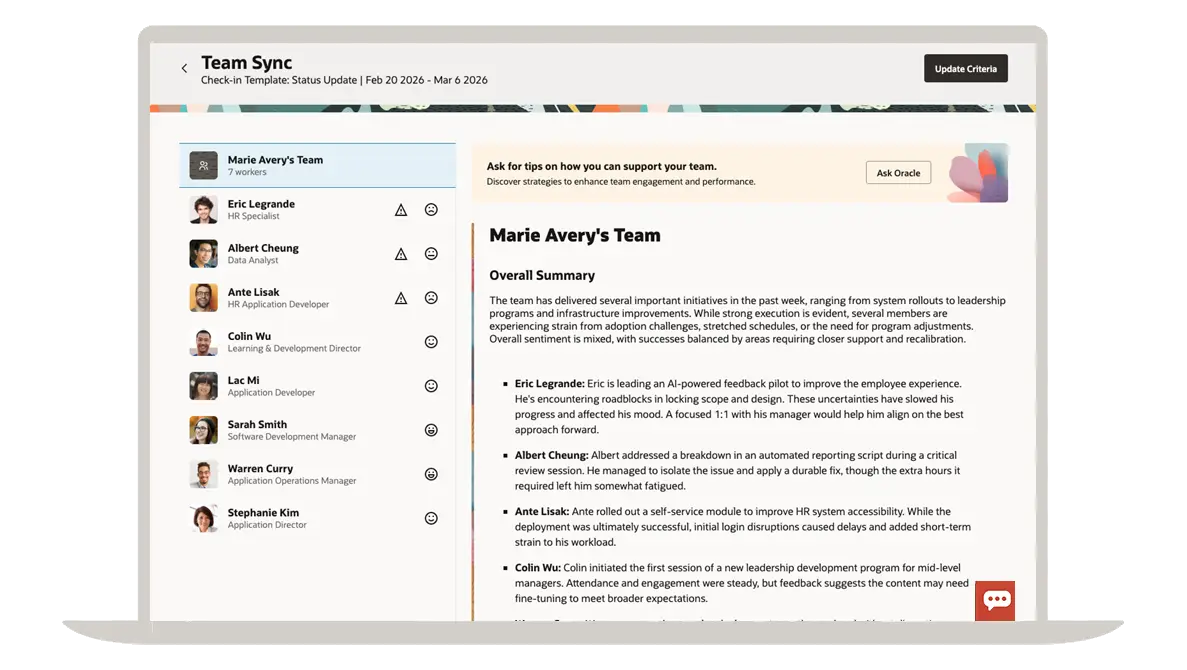
Task: Click the back arrow beside Team Sync
Action: pyautogui.click(x=184, y=69)
